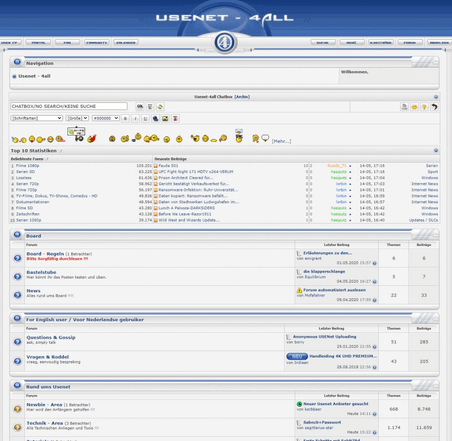Click the forum status icon beside Bastelstube
The image size is (452, 441).
(x=17, y=276)
